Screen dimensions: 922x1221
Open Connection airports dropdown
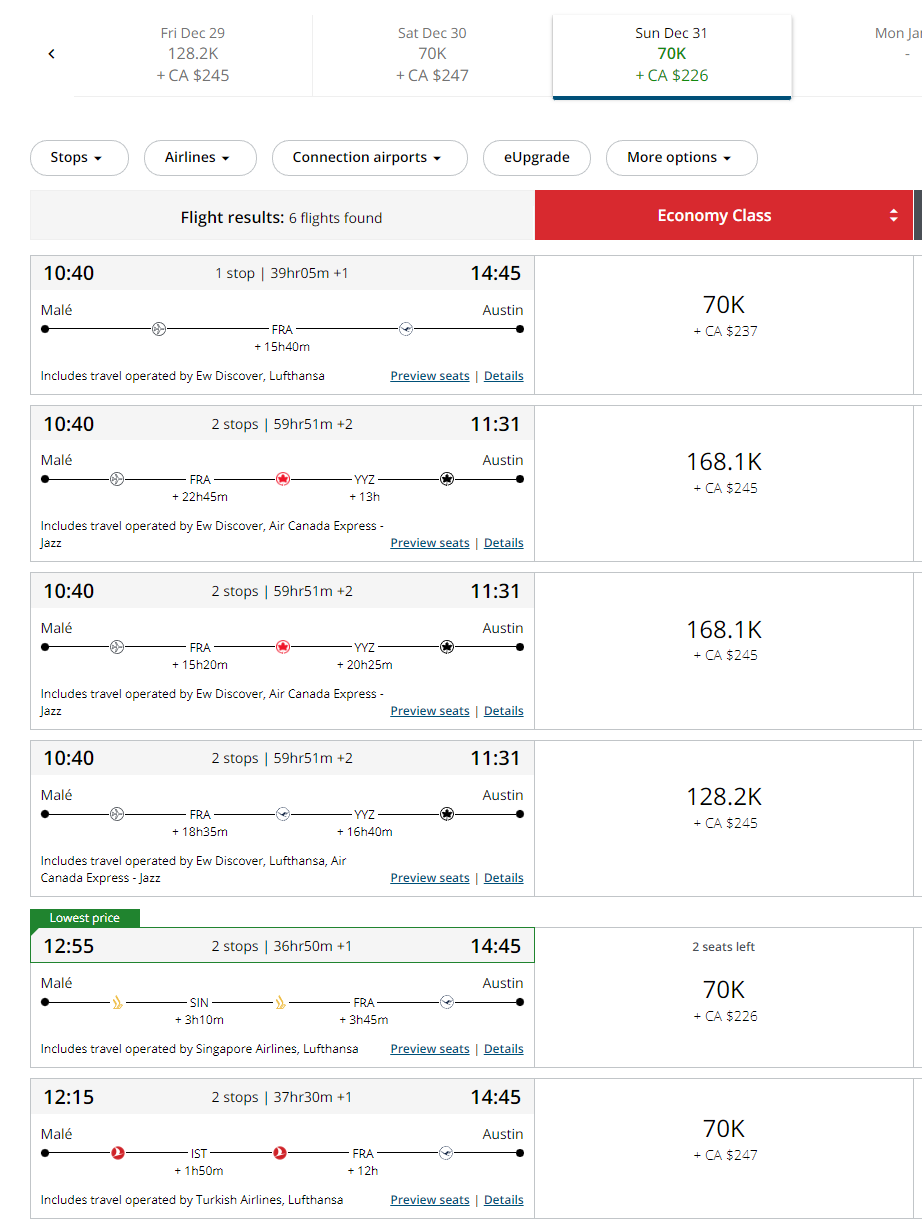(x=370, y=158)
